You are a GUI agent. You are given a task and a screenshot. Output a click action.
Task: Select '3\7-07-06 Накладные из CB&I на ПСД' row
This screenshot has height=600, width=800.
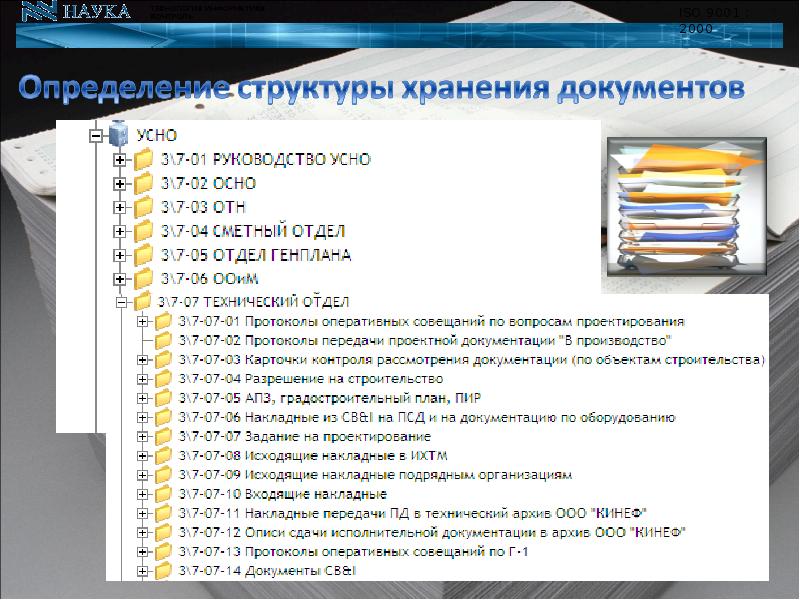point(427,418)
